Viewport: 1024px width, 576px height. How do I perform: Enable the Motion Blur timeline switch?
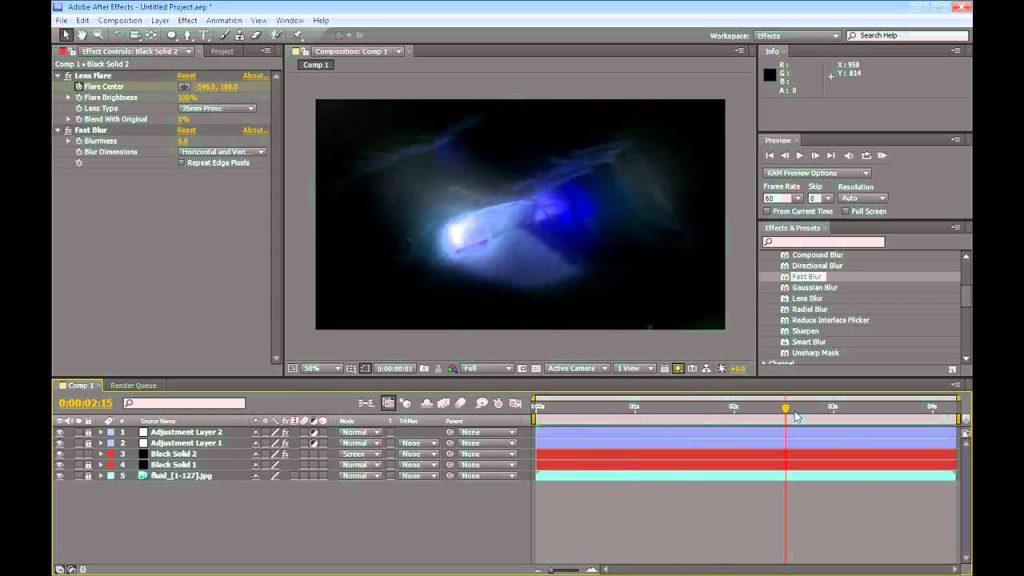460,403
